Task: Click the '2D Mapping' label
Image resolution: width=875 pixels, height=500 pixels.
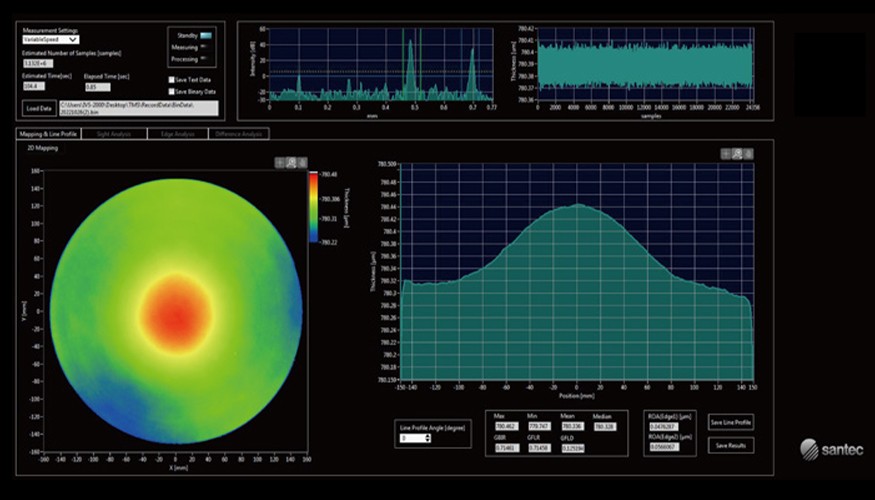Action: tap(42, 148)
